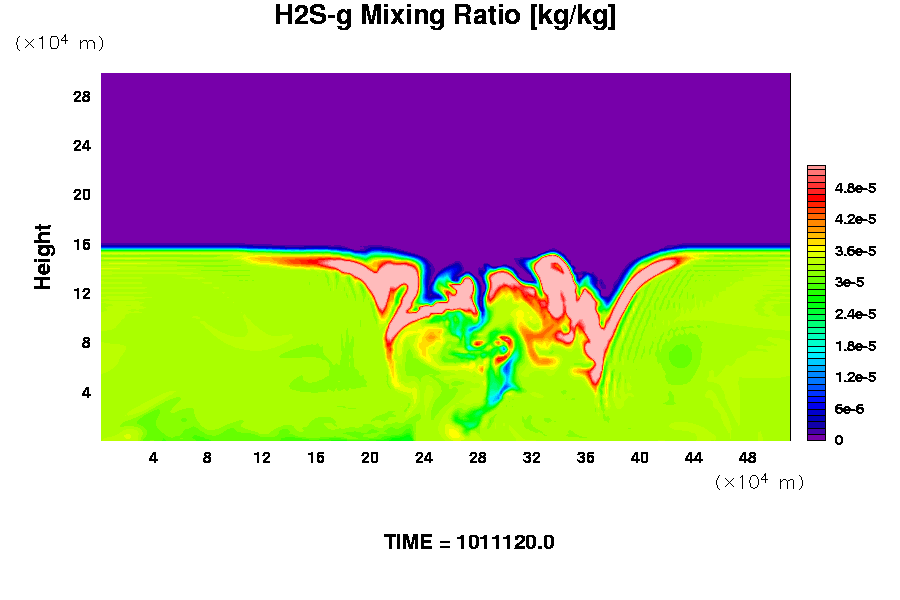Click the 6e-6 colorbar label
Screen dimensions: 900x600
[x=848, y=409]
